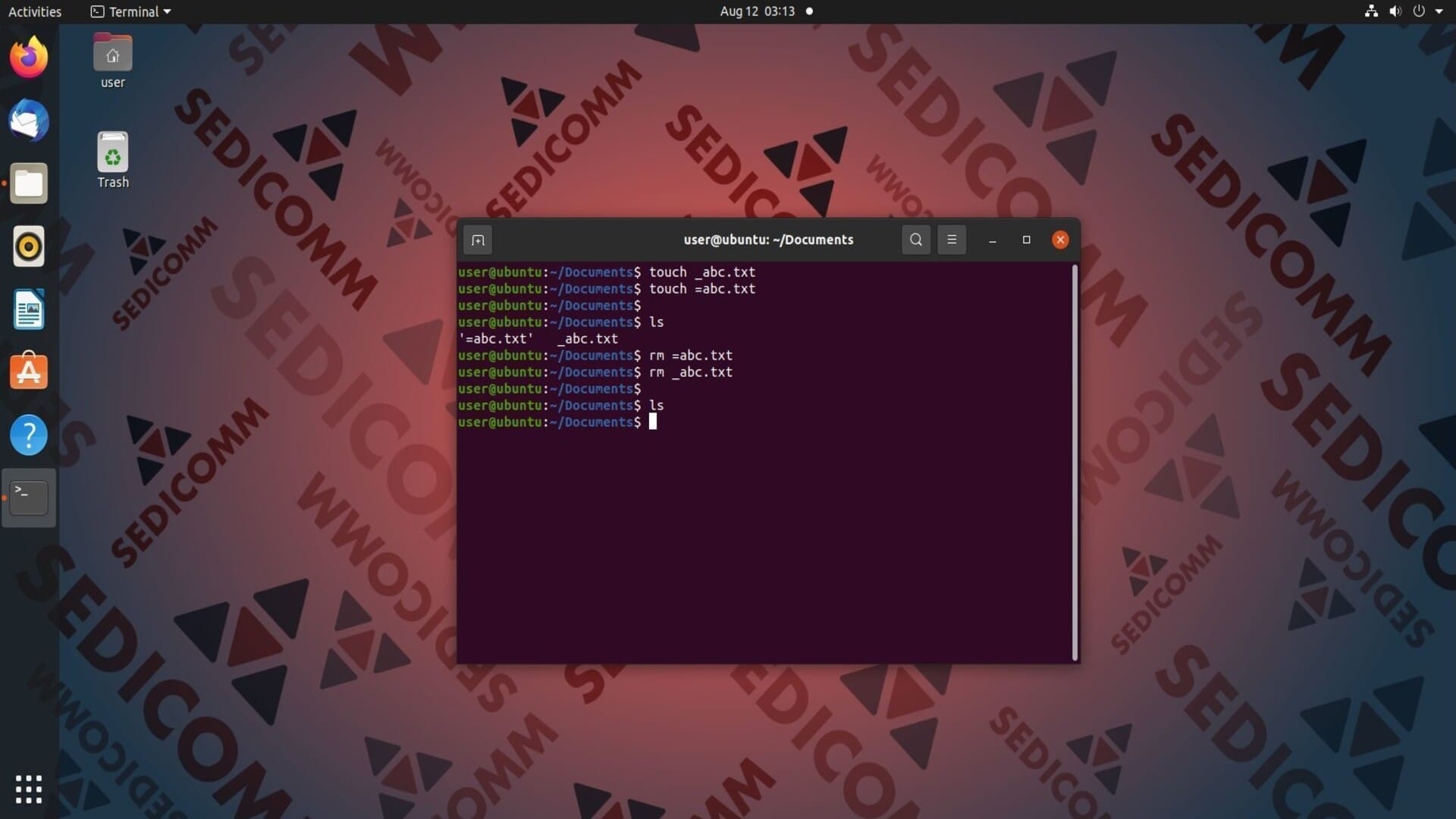
Task: Open the clock and calendar panel
Action: (x=757, y=11)
